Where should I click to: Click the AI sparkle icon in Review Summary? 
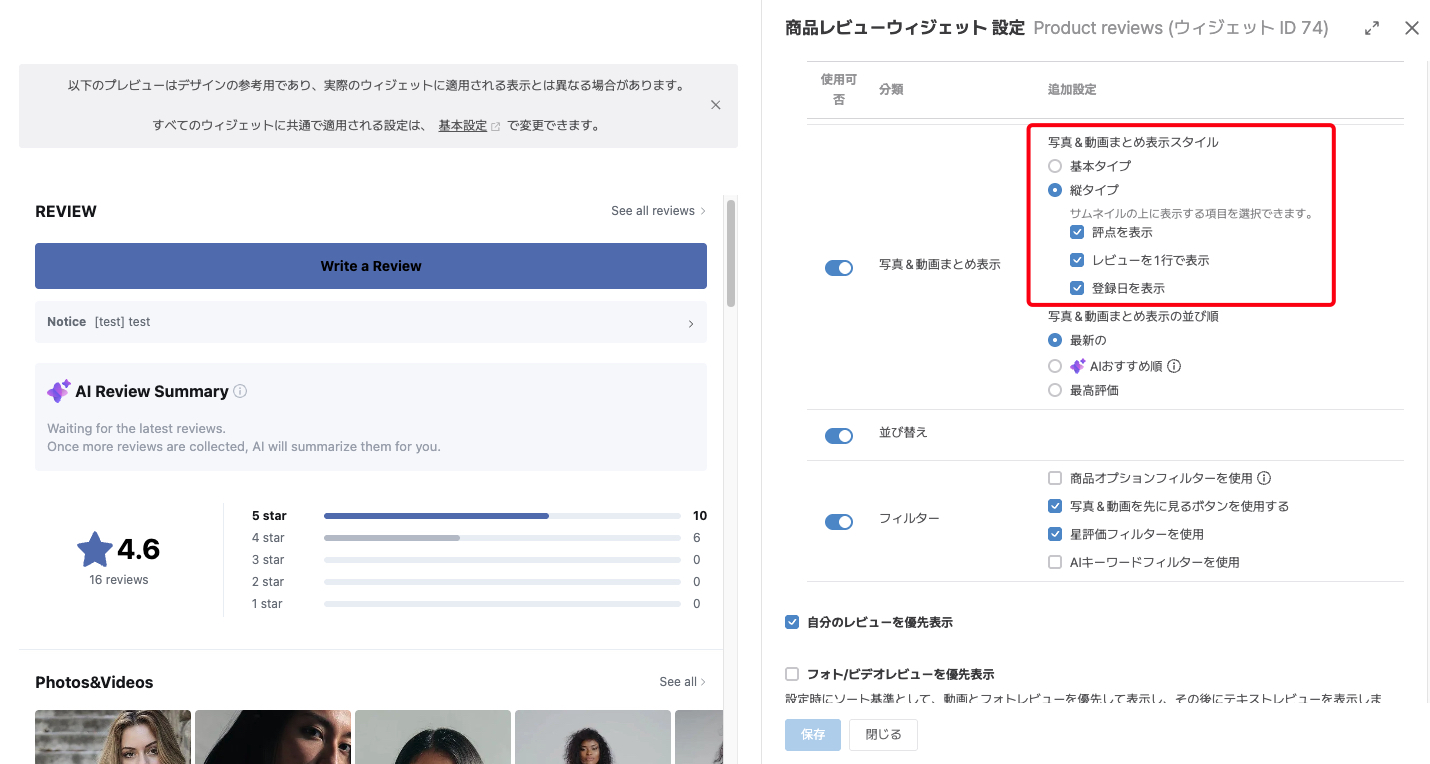point(59,391)
